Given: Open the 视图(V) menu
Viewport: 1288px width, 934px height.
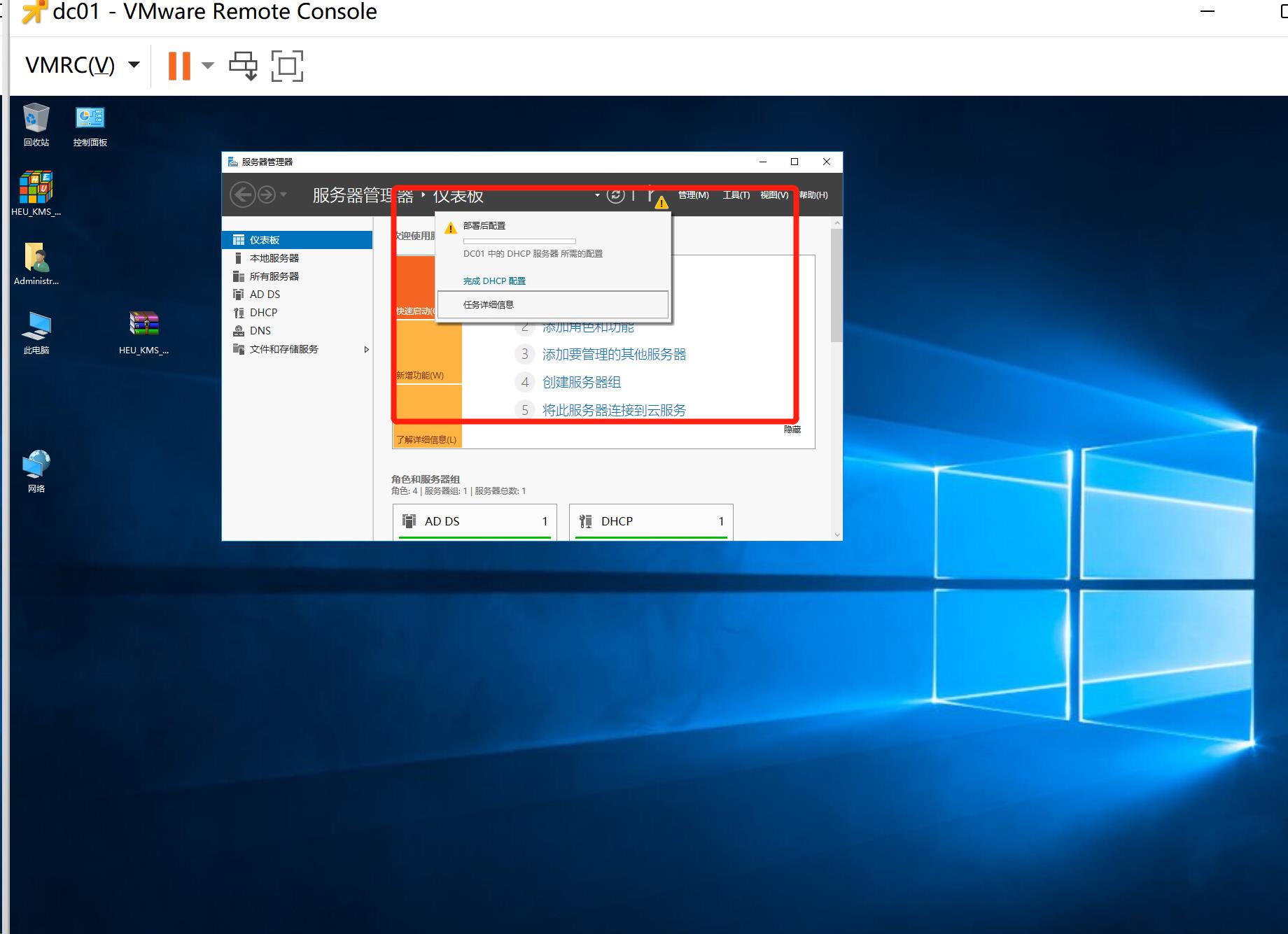Looking at the screenshot, I should pos(774,195).
